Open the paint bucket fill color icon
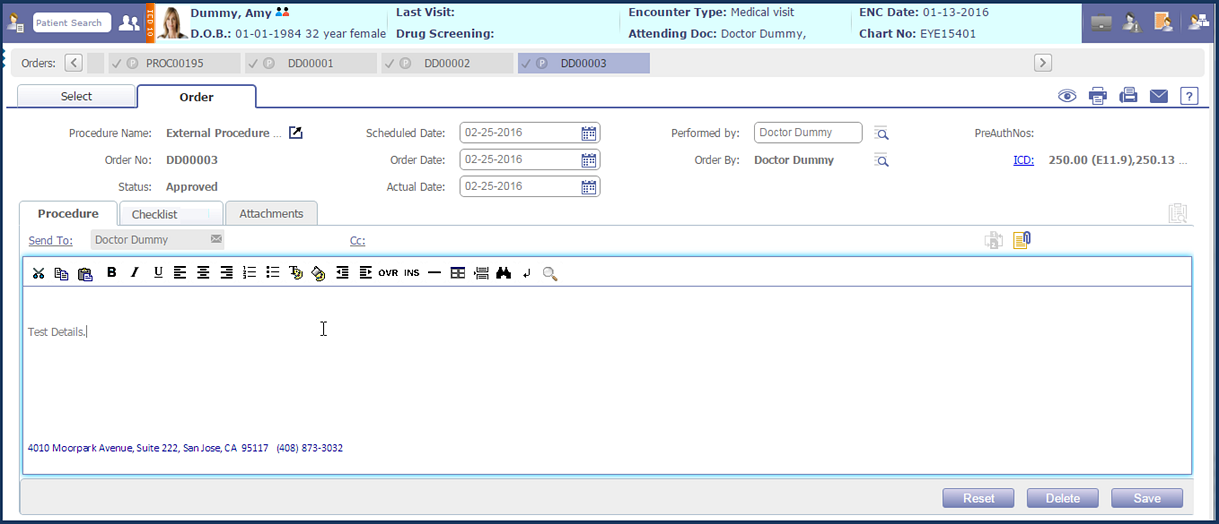This screenshot has width=1219, height=524. [319, 273]
